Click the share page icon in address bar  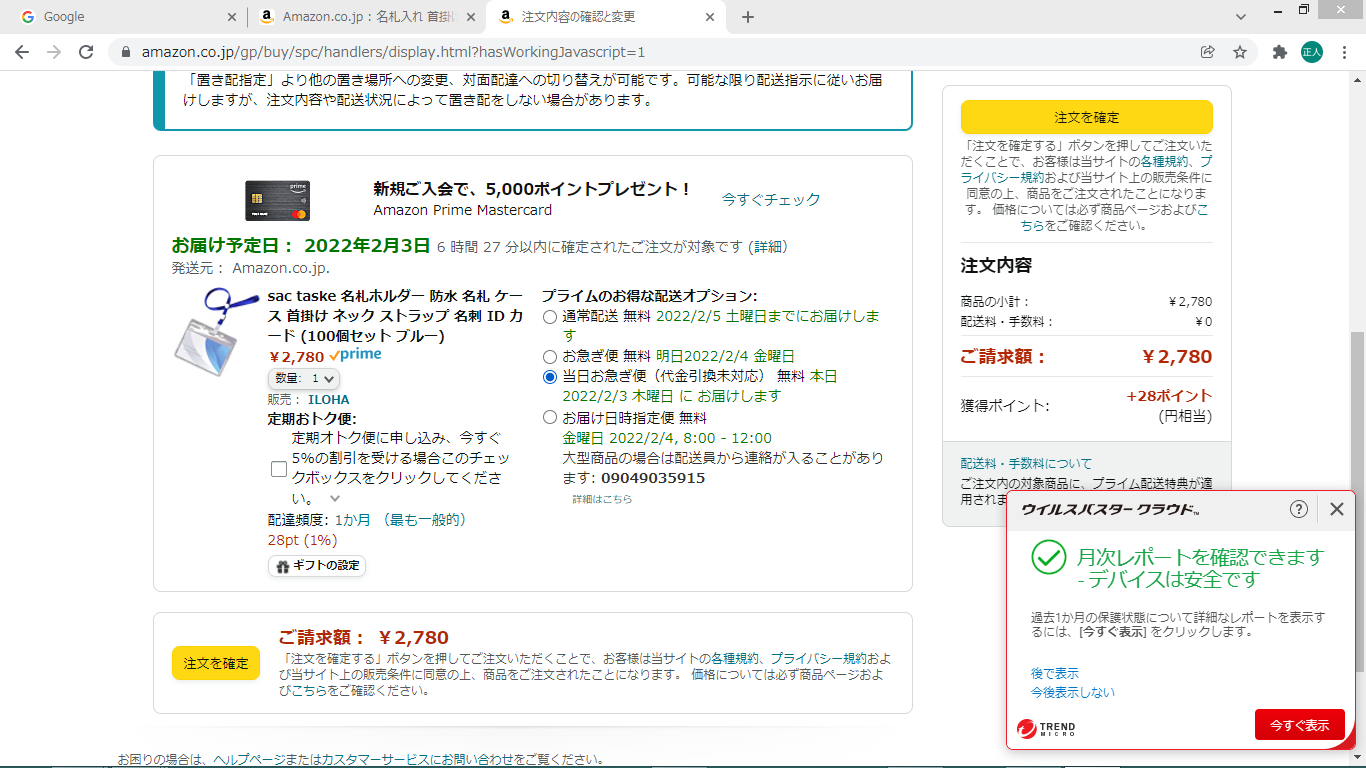pyautogui.click(x=1208, y=52)
